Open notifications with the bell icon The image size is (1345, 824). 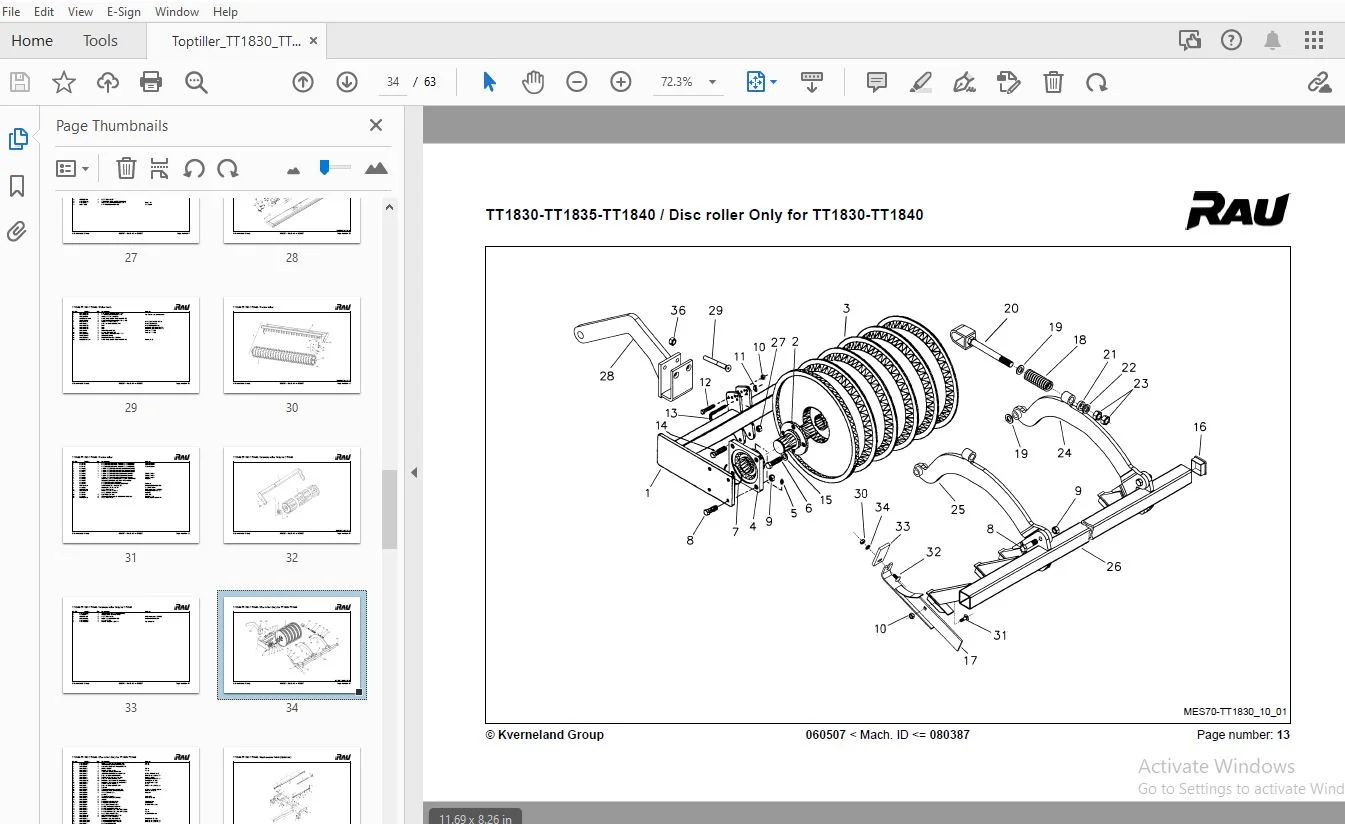click(x=1272, y=40)
